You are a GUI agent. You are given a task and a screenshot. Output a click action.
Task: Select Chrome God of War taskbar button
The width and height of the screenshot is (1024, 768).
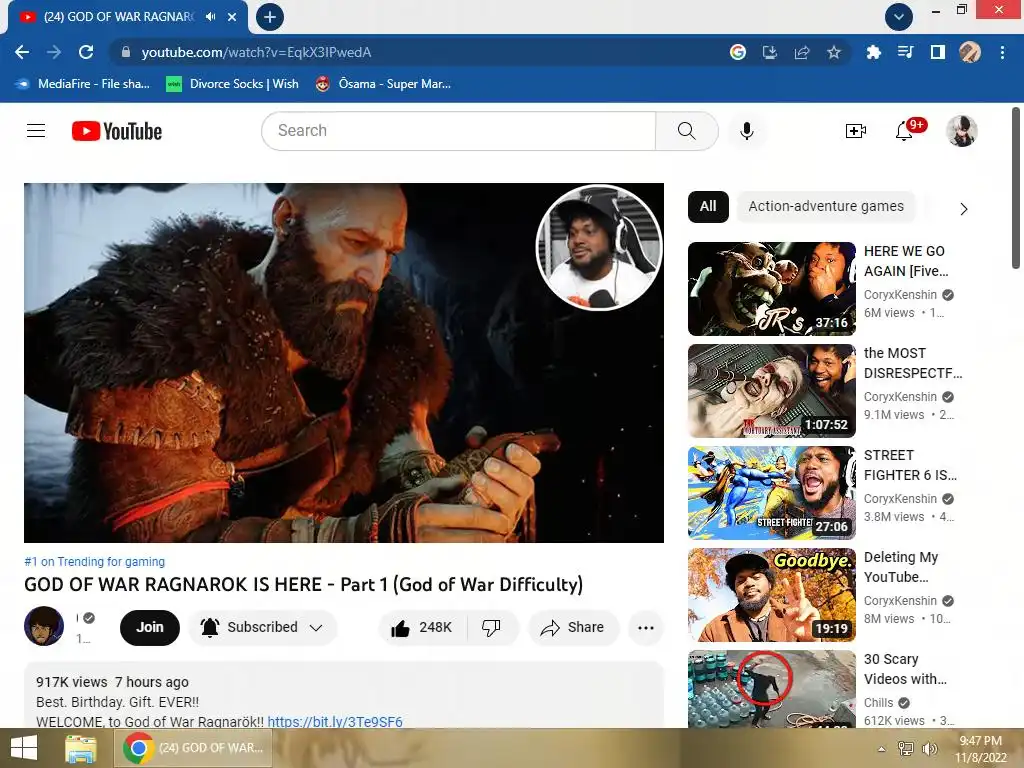pos(193,748)
